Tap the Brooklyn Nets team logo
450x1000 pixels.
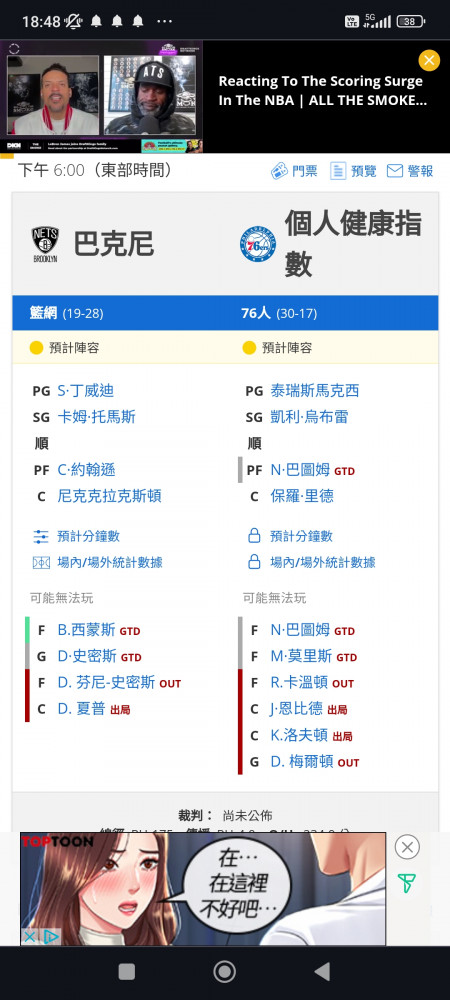point(45,244)
